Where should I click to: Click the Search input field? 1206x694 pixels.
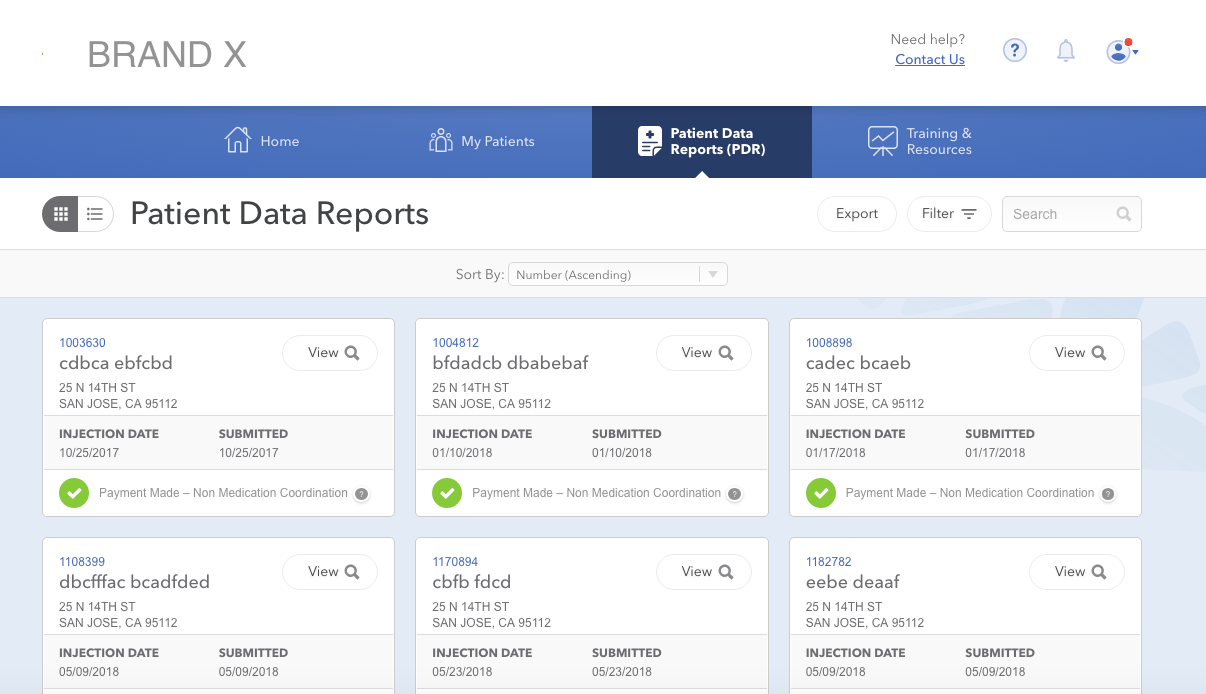click(x=1071, y=214)
